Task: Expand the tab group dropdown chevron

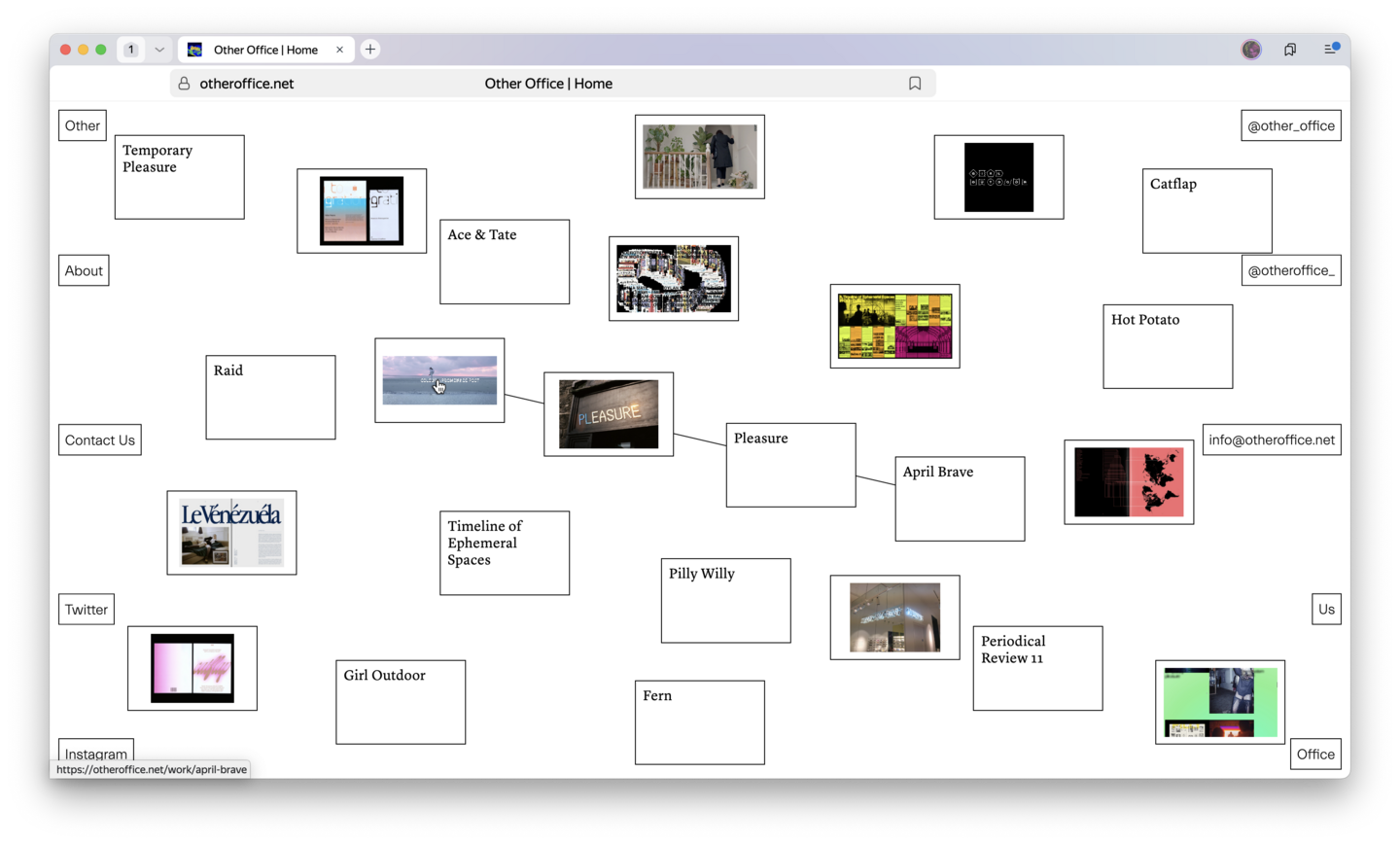Action: pyautogui.click(x=159, y=50)
